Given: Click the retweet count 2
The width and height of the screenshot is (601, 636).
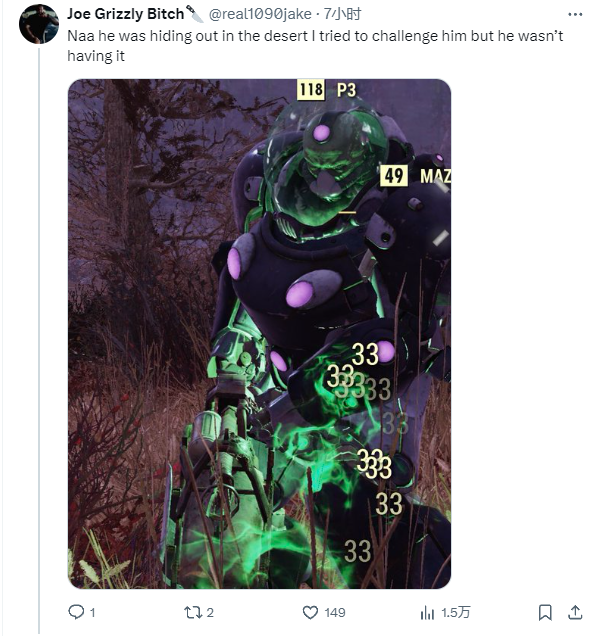Looking at the screenshot, I should [x=211, y=612].
